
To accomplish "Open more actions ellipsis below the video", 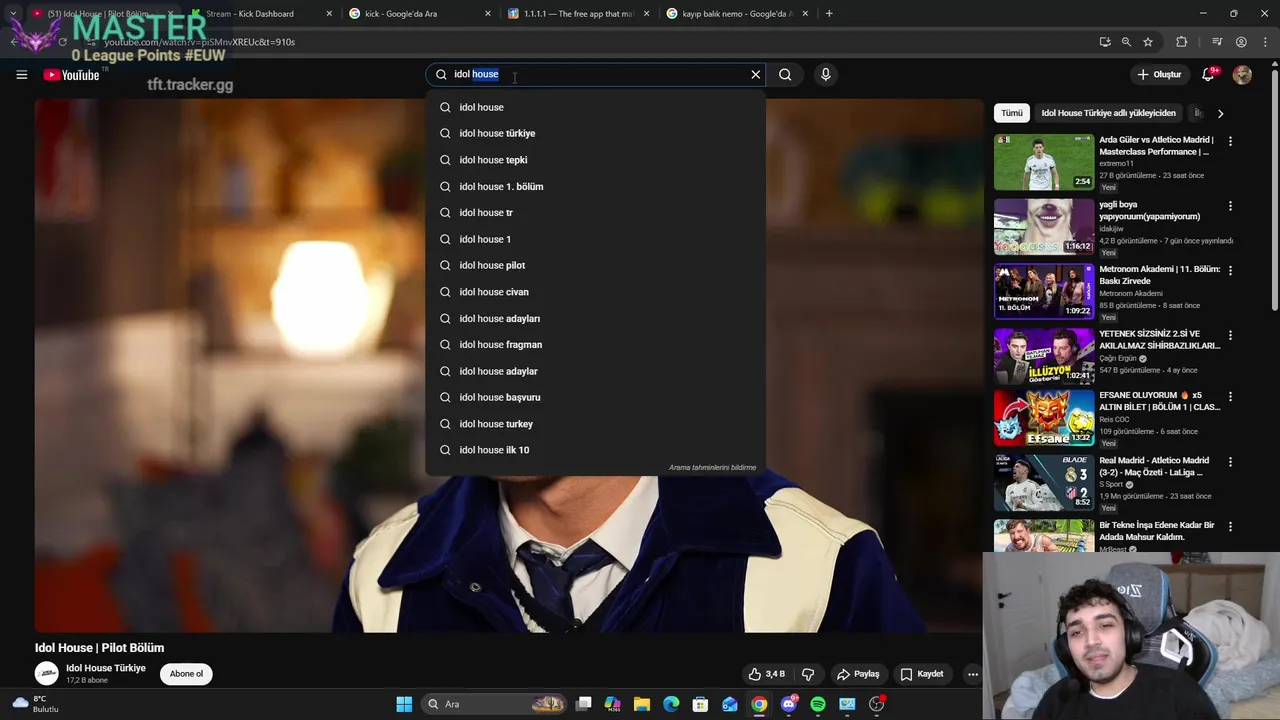I will point(972,674).
